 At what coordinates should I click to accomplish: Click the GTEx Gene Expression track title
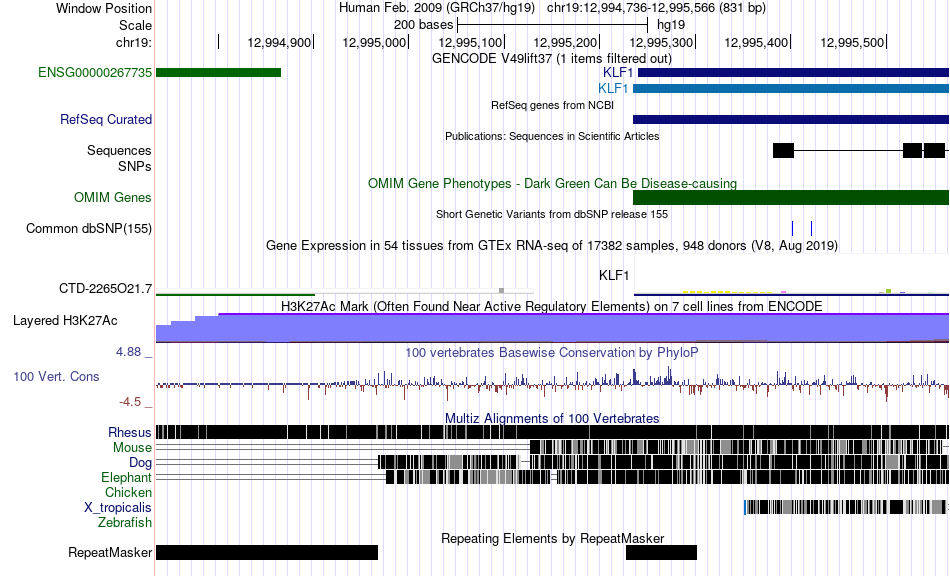pos(552,246)
